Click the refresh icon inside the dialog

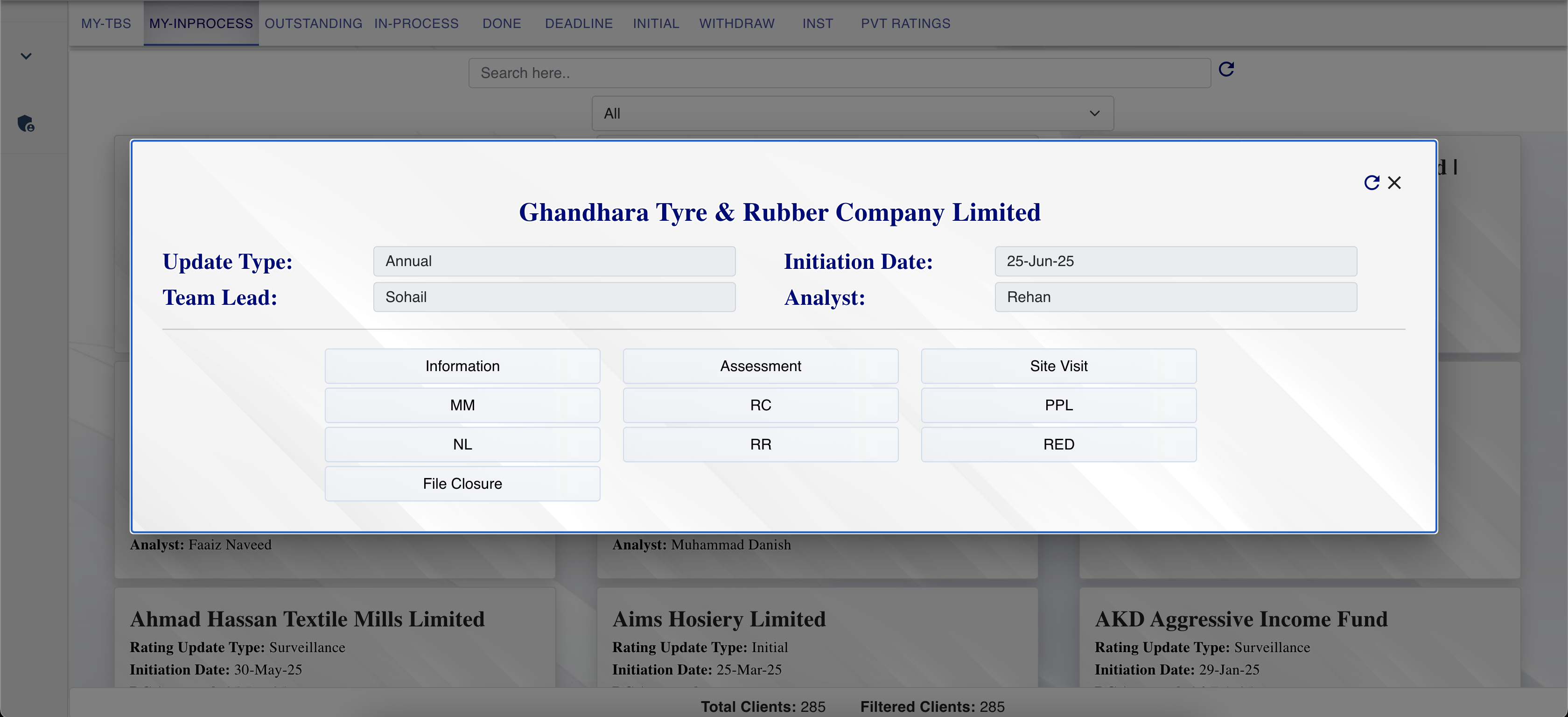[1372, 183]
